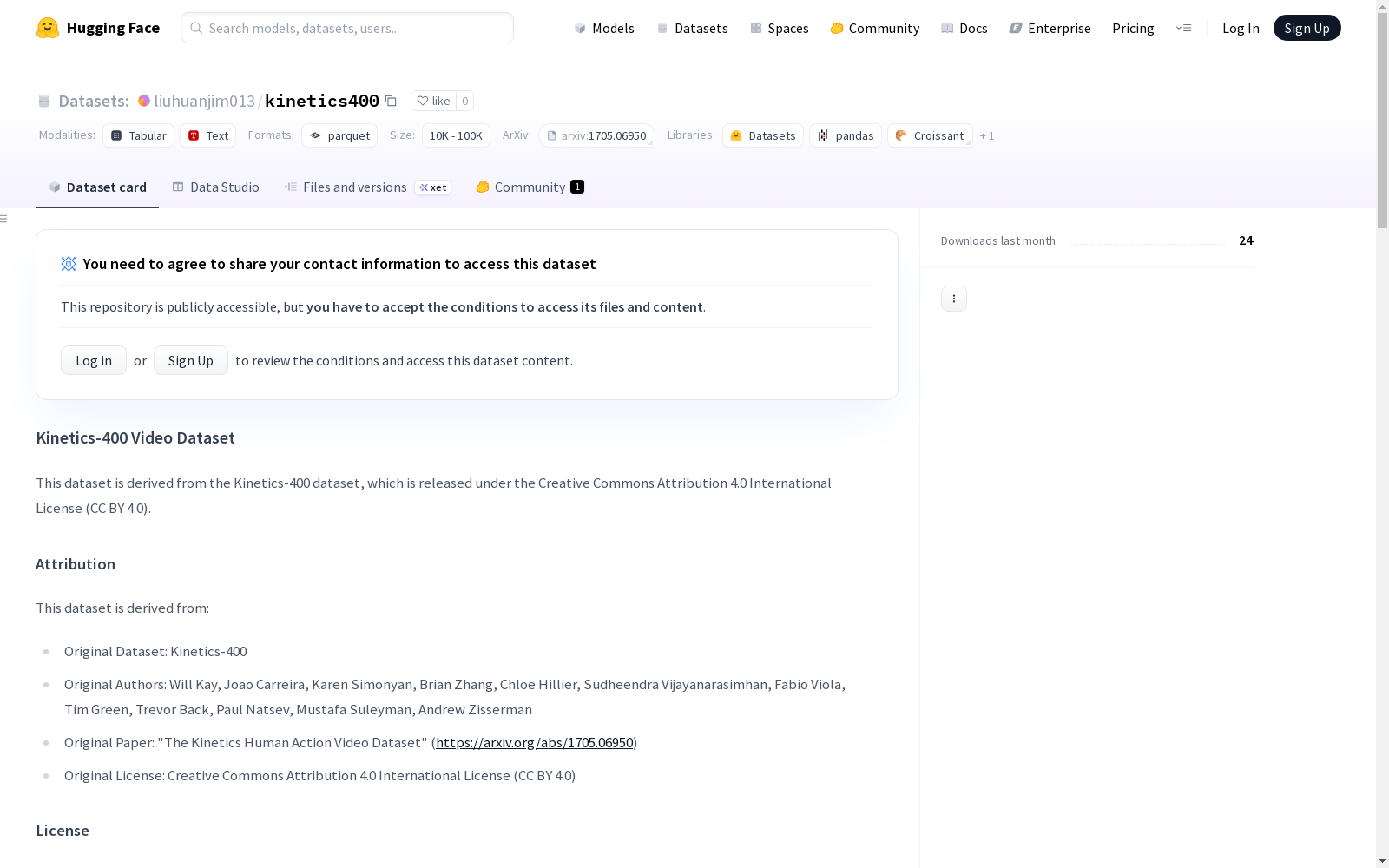The width and height of the screenshot is (1389, 868).
Task: Click Log In in the top bar
Action: point(1241,28)
